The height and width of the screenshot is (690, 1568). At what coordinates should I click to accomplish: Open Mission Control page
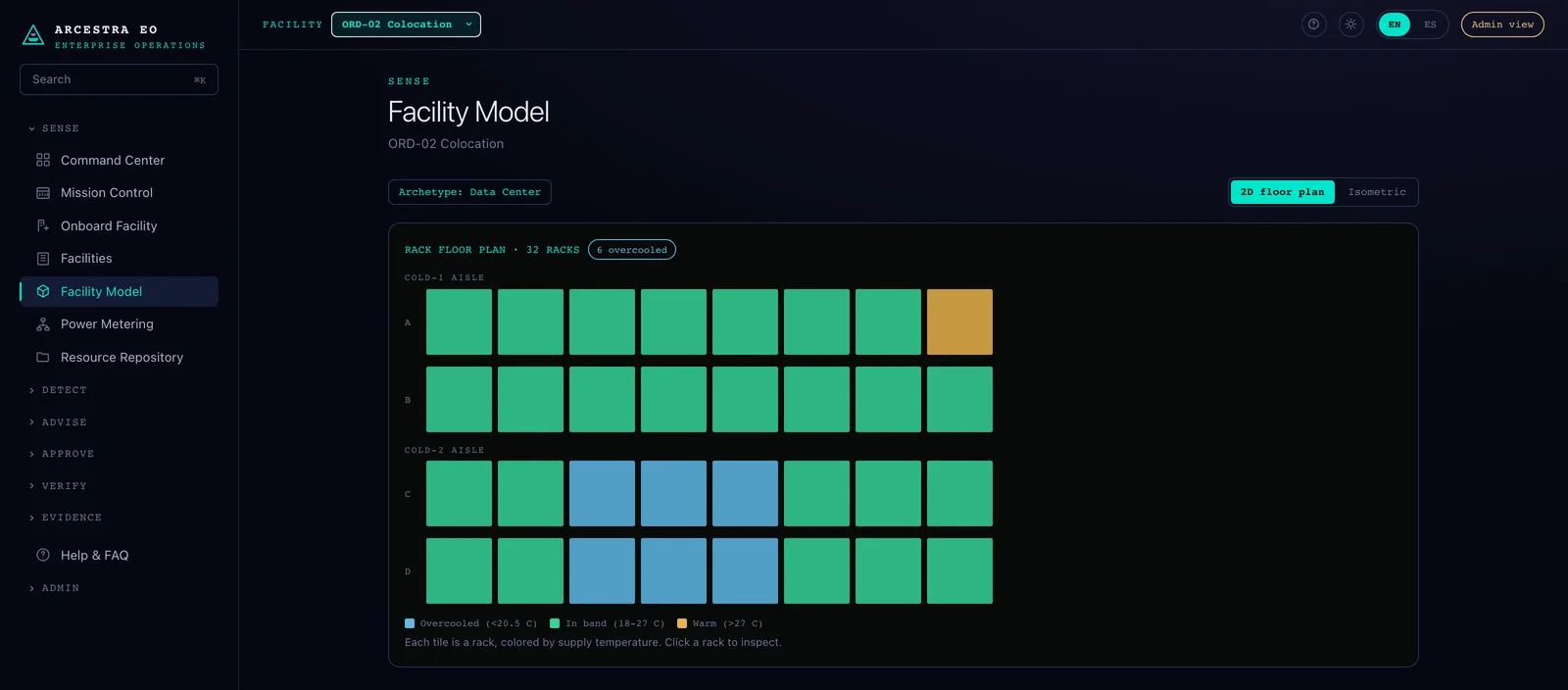(x=119, y=193)
